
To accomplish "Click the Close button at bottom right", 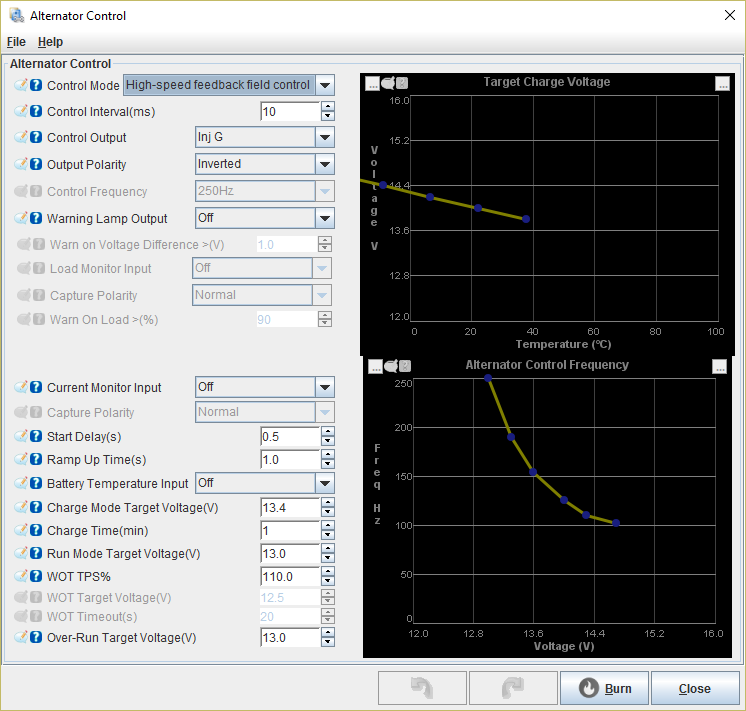I will pyautogui.click(x=694, y=688).
